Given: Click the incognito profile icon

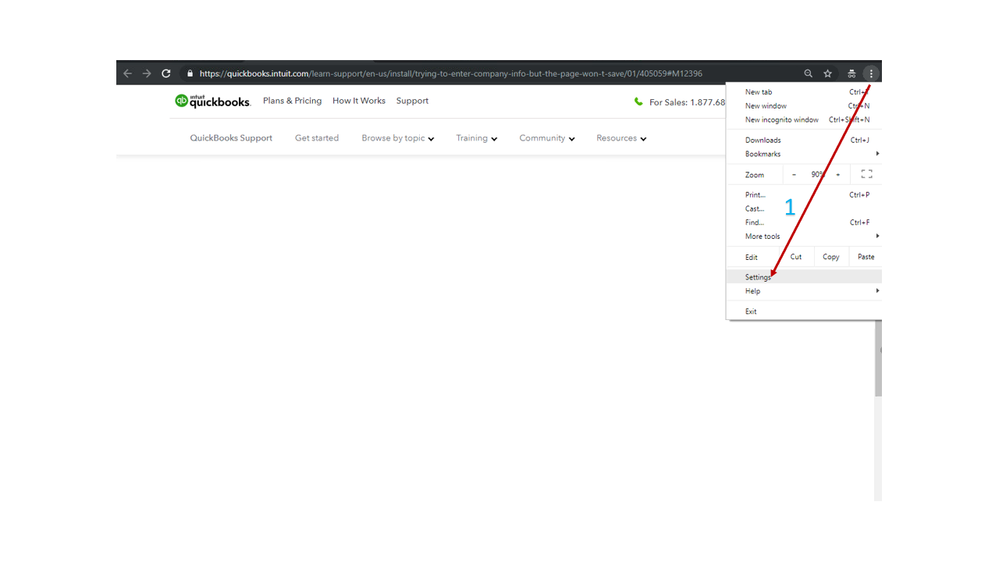Looking at the screenshot, I should click(851, 73).
